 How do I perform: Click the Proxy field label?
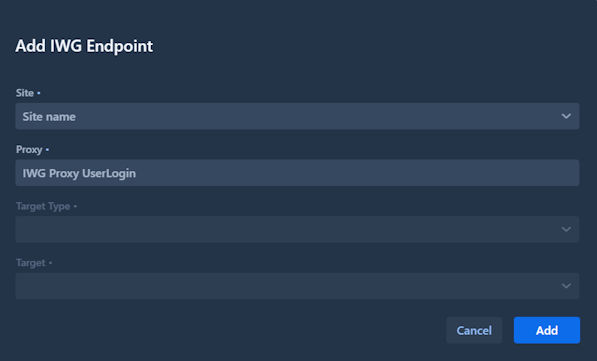tap(29, 150)
